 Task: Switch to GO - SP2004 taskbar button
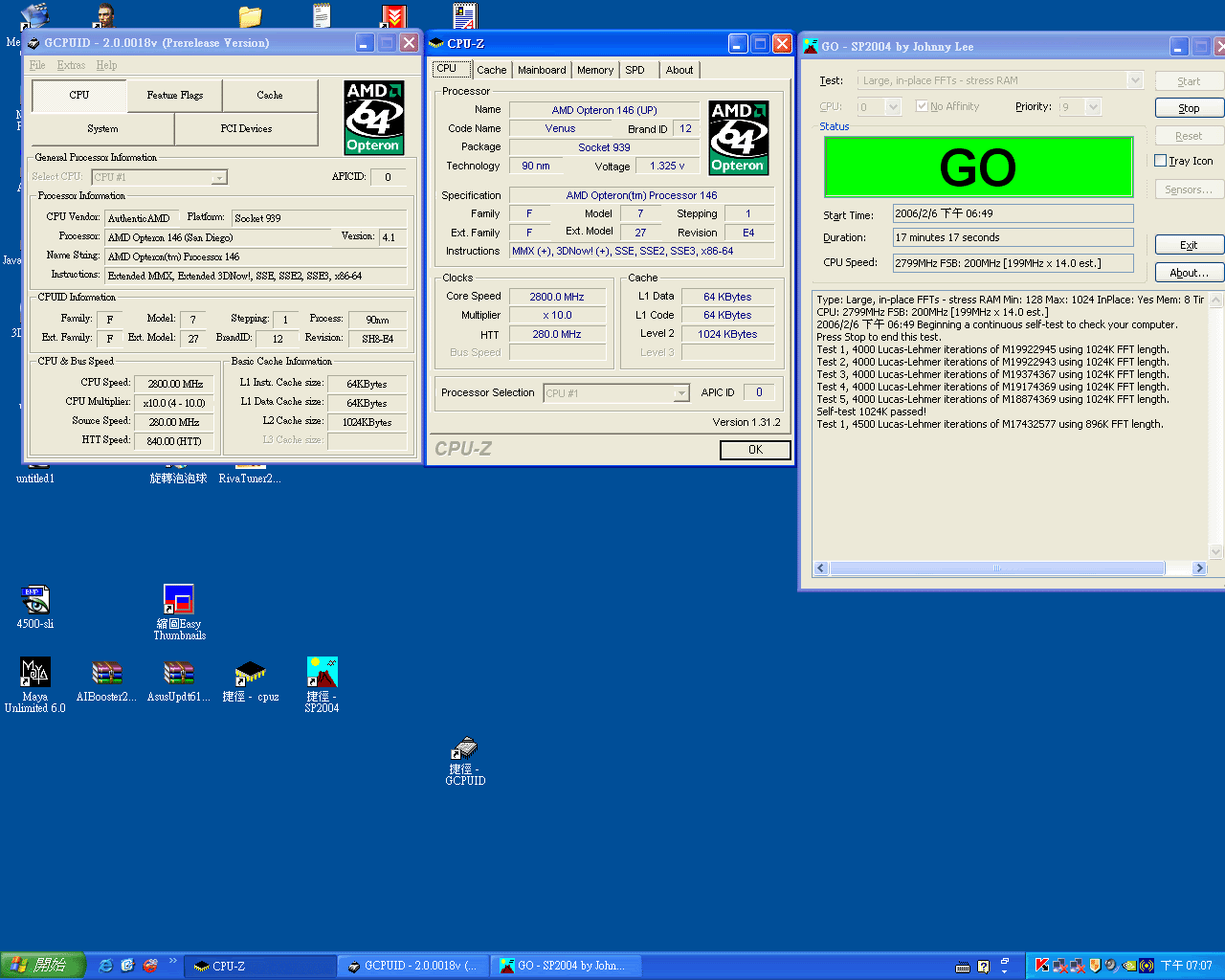click(x=567, y=967)
